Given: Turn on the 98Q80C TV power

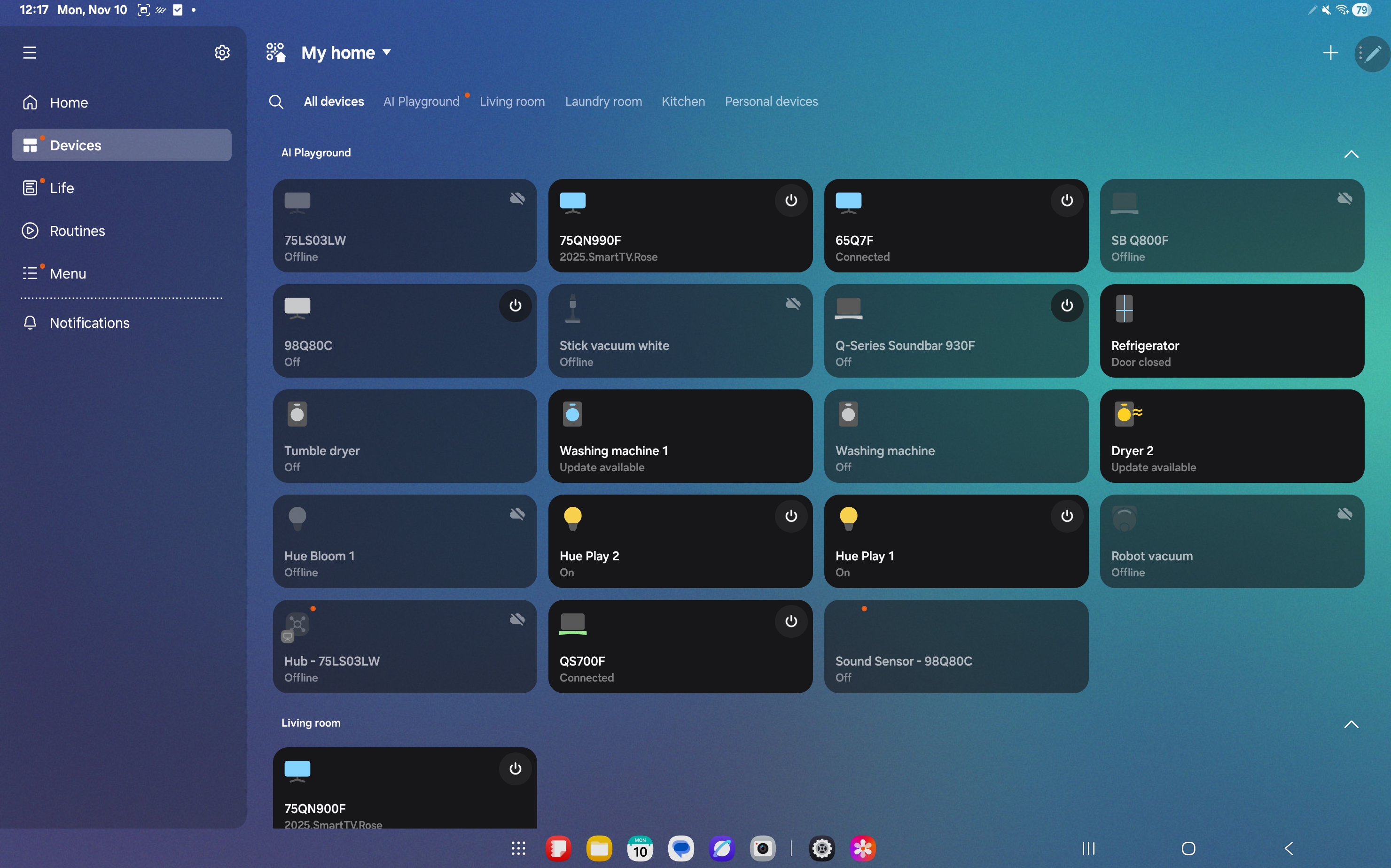Looking at the screenshot, I should pos(515,305).
